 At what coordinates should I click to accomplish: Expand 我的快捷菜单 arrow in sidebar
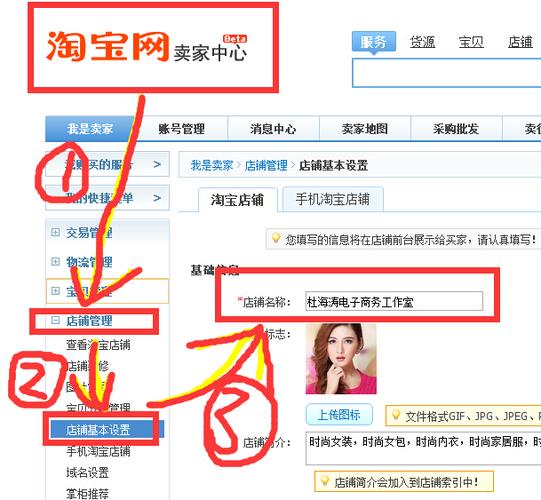click(157, 198)
